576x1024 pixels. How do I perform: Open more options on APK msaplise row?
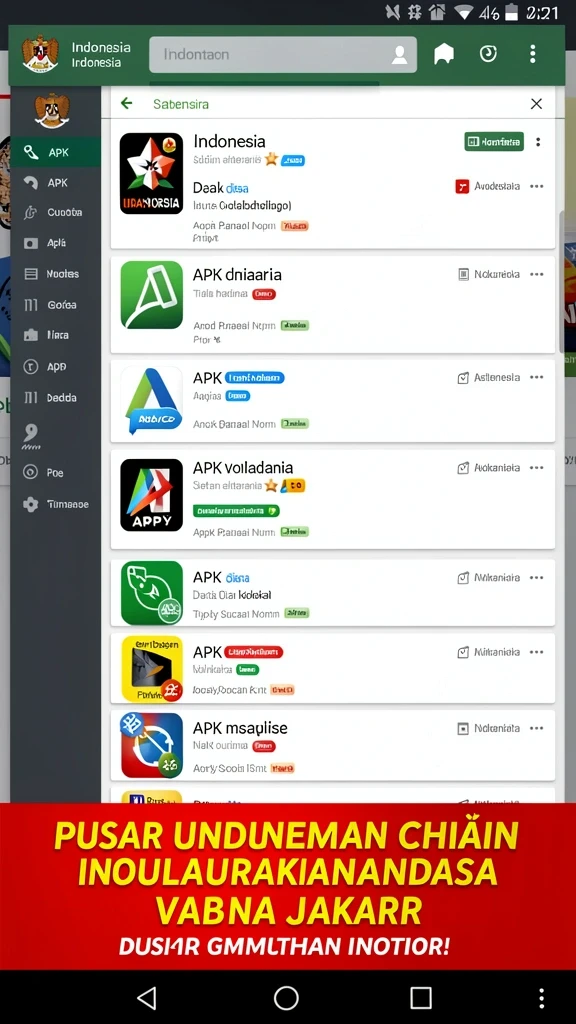pos(537,728)
